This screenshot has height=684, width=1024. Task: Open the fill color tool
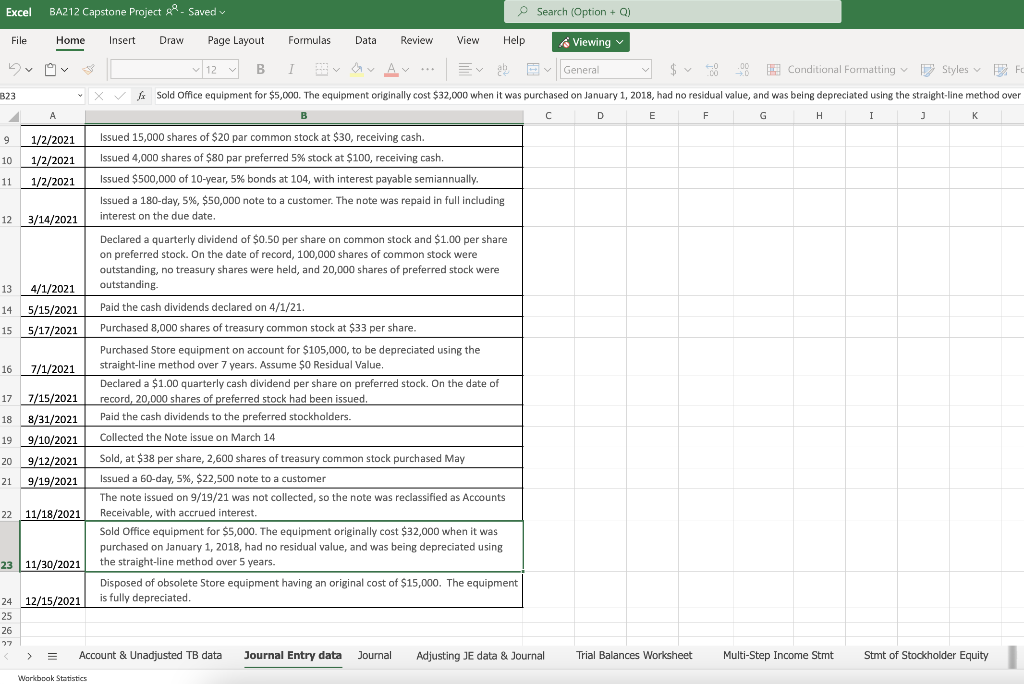(356, 69)
